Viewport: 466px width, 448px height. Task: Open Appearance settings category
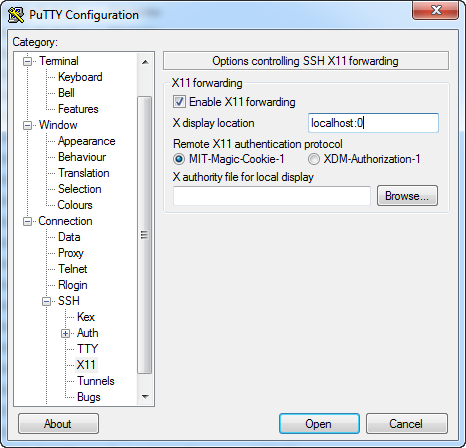coord(87,141)
